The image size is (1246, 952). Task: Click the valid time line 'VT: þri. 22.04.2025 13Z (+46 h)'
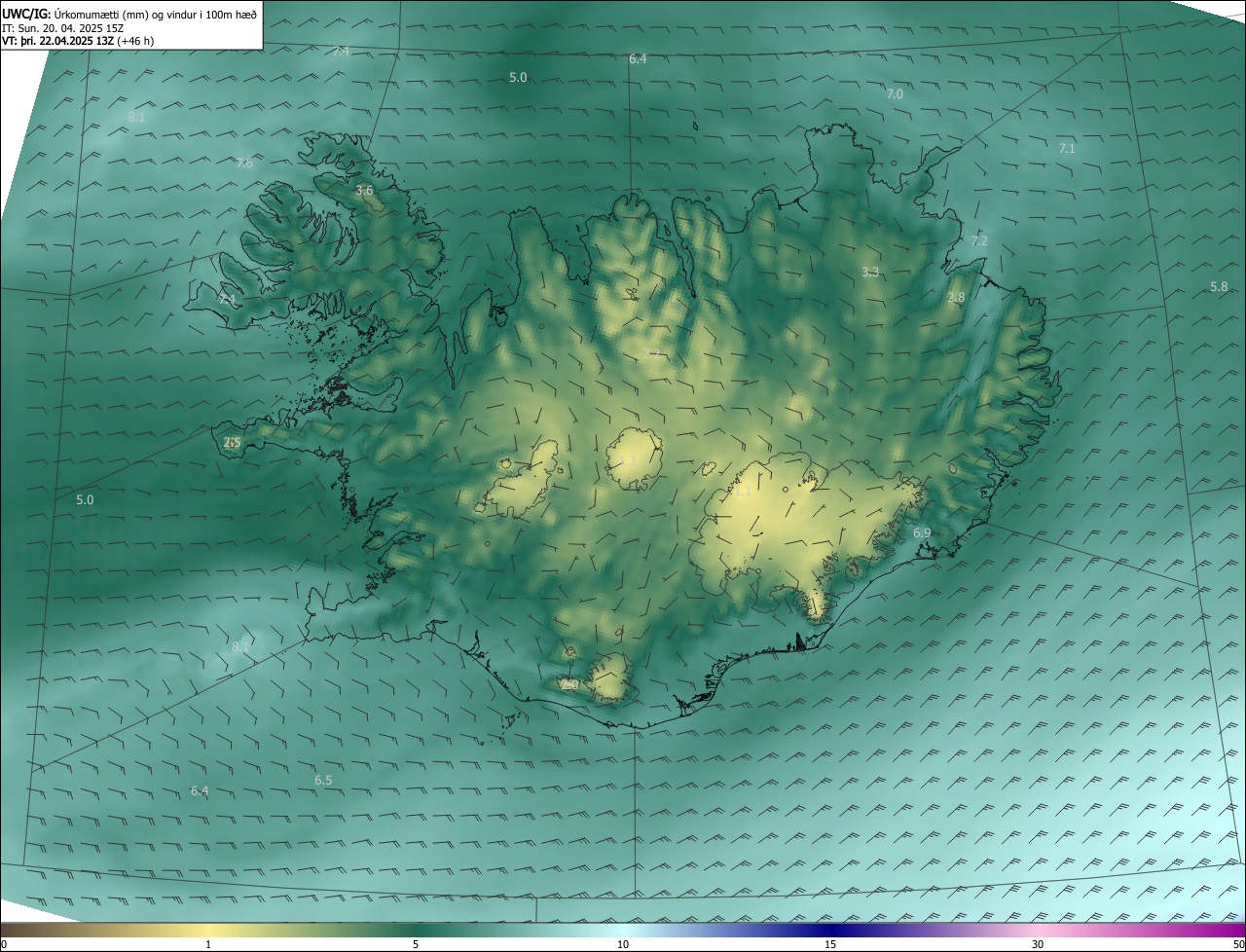click(78, 41)
